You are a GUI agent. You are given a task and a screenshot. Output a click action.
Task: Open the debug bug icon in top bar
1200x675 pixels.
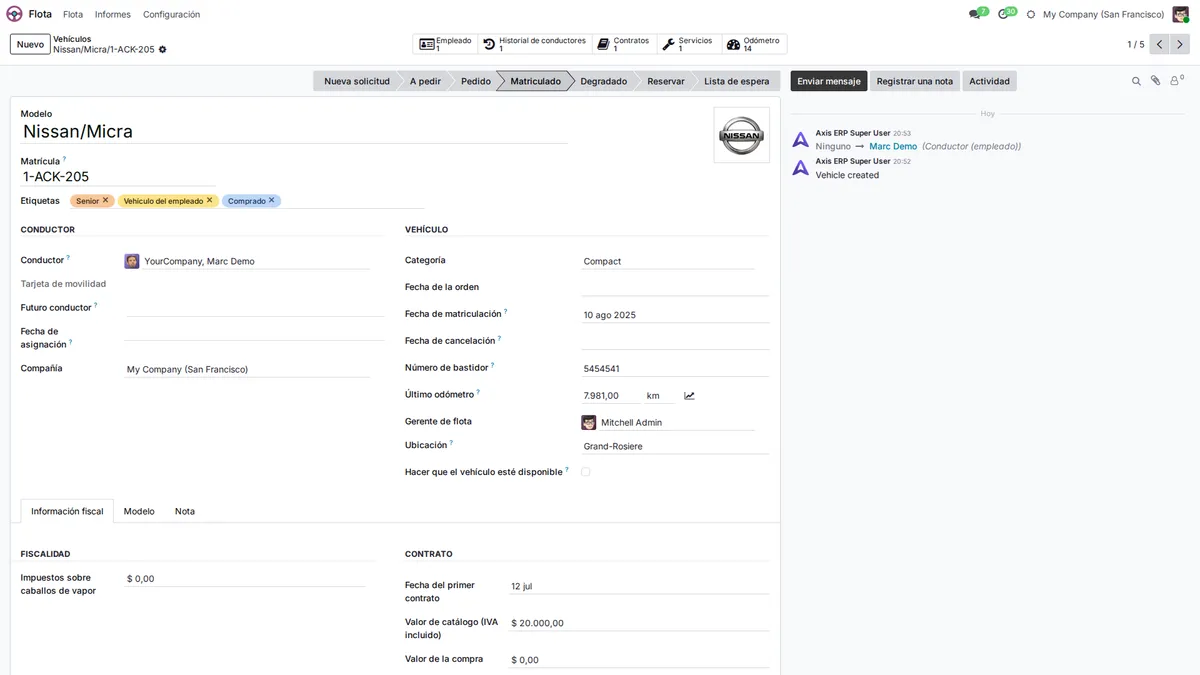coord(1031,14)
